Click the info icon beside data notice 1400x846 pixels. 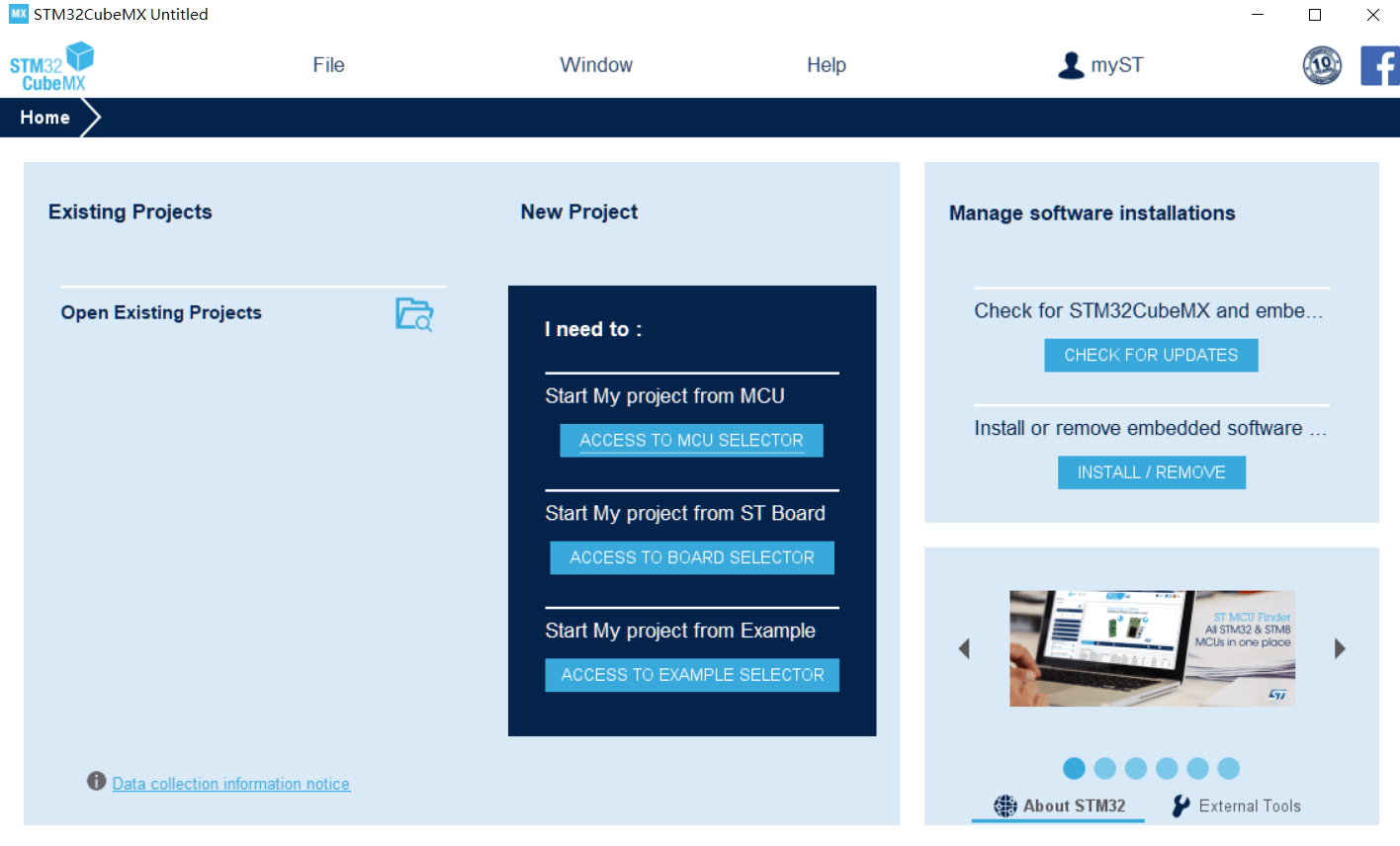click(96, 782)
